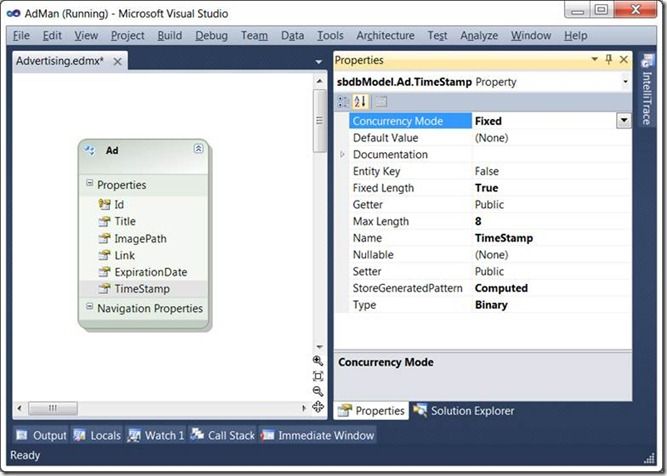The width and height of the screenshot is (667, 476).
Task: Zoom designer to 100%
Action: [318, 376]
